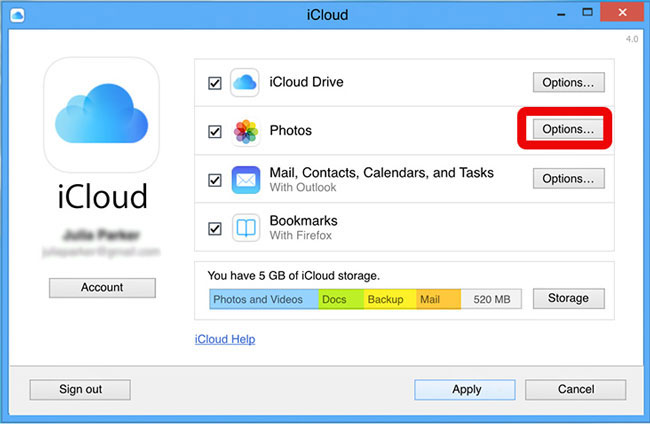Close the iCloud window
Viewport: 650px width, 424px height.
pos(622,12)
